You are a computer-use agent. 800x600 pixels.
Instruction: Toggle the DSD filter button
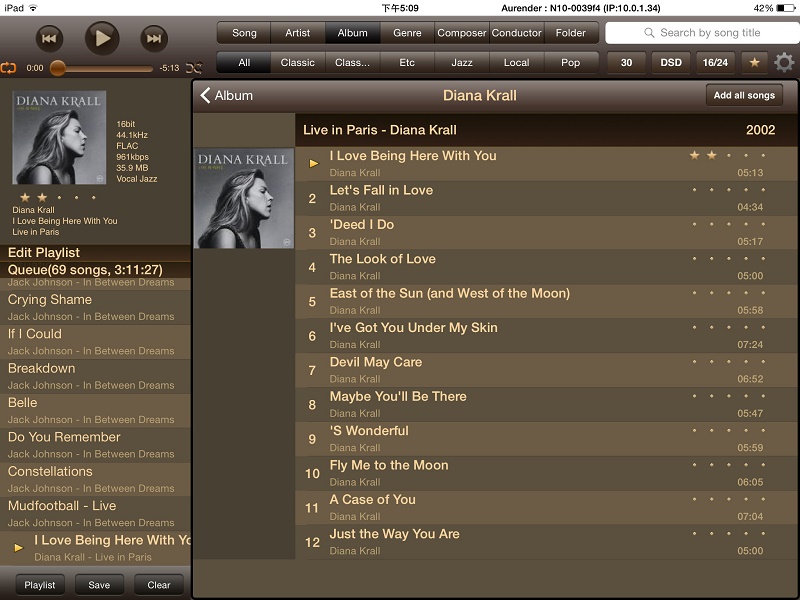(671, 63)
